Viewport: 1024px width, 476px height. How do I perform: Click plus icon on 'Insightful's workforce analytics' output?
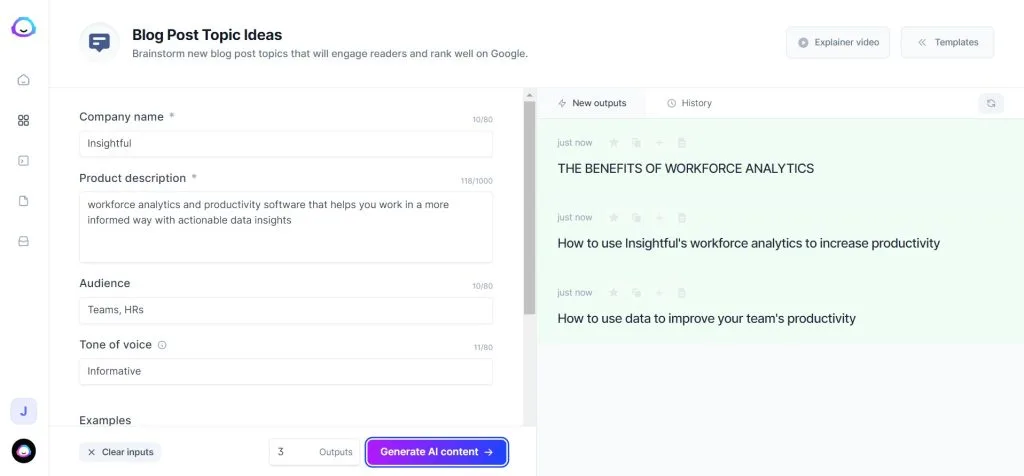click(659, 217)
